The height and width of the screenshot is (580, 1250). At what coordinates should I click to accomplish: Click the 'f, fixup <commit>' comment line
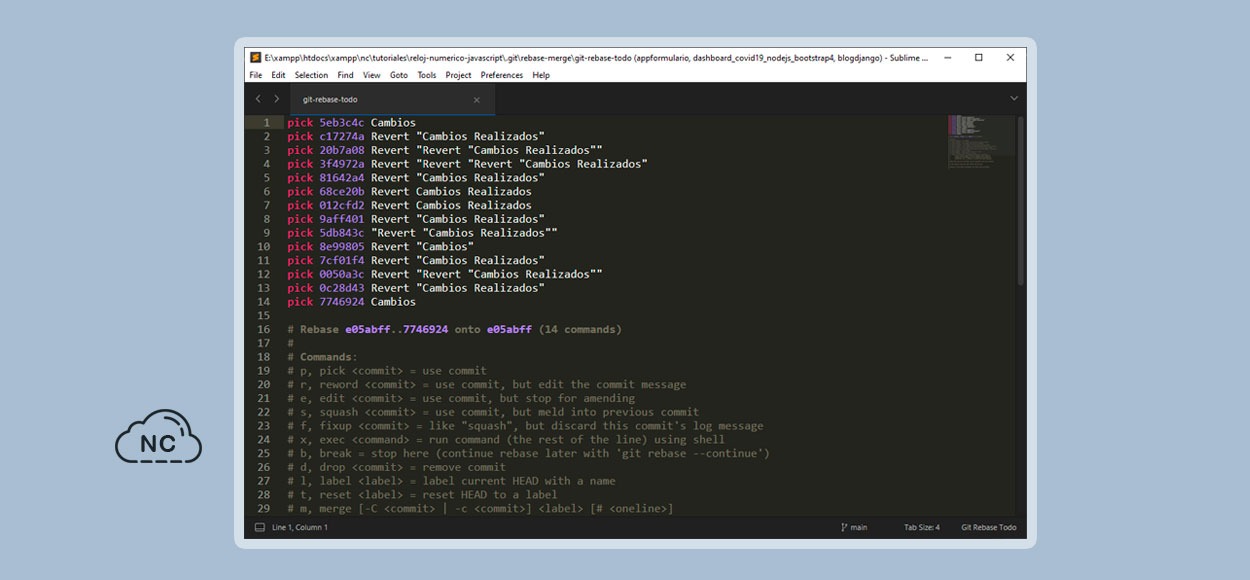(525, 426)
